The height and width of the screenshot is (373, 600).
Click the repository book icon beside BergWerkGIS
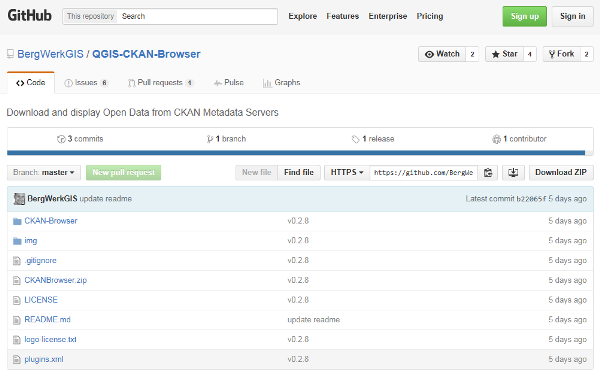(10, 54)
